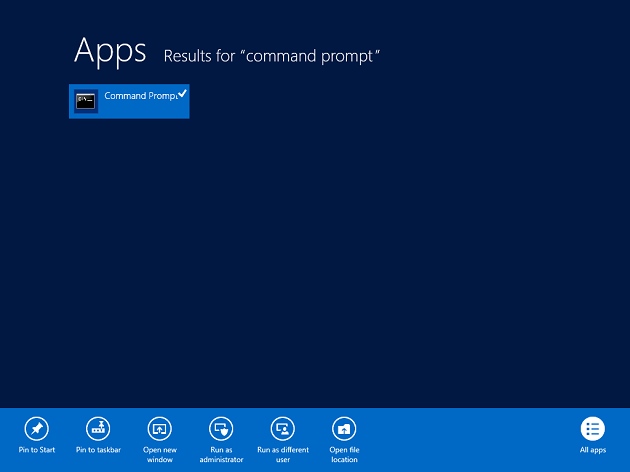Click the Pin to Start pushpin icon
Screen dimensions: 630x472
tap(36, 428)
